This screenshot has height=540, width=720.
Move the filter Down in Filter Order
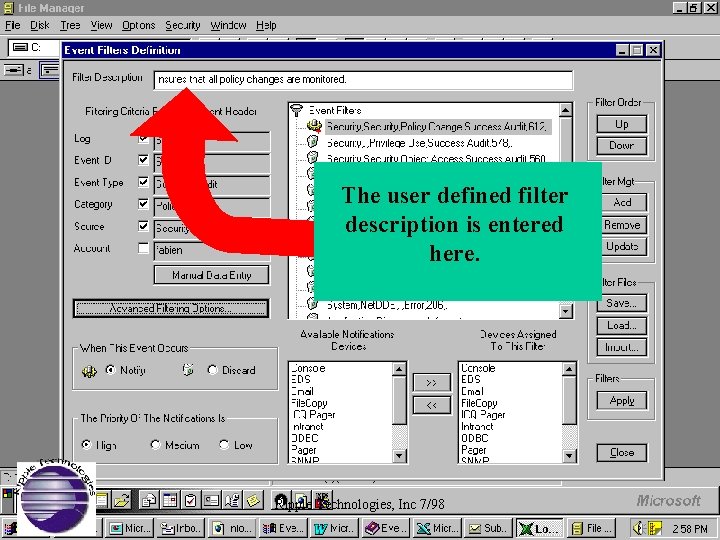tap(622, 146)
